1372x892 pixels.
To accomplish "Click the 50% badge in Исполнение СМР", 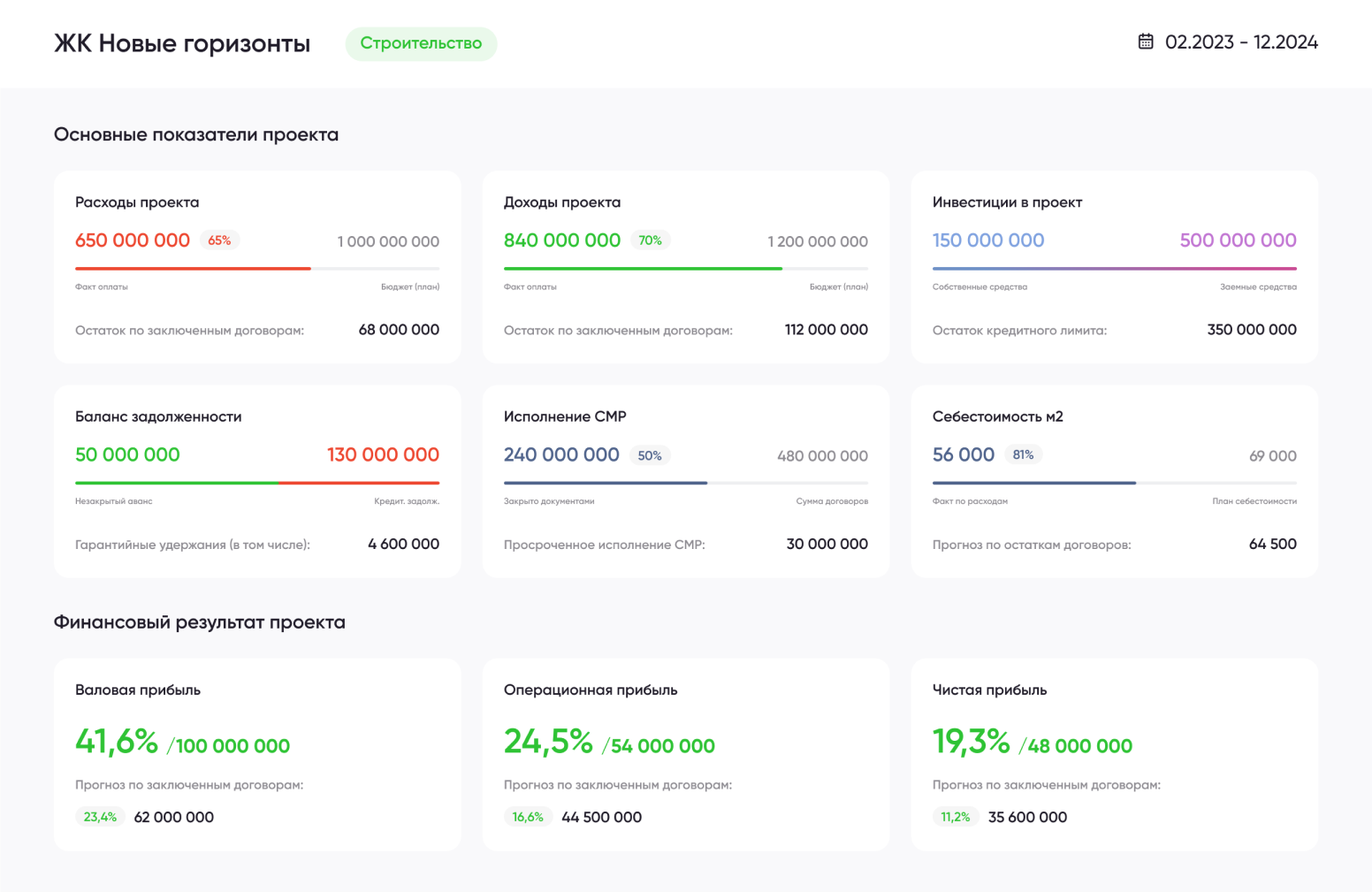I will (x=650, y=455).
